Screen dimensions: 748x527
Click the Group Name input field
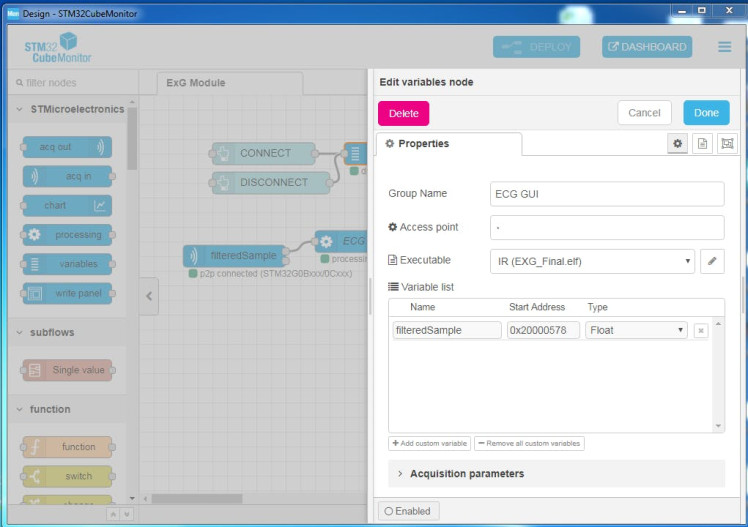tap(608, 194)
